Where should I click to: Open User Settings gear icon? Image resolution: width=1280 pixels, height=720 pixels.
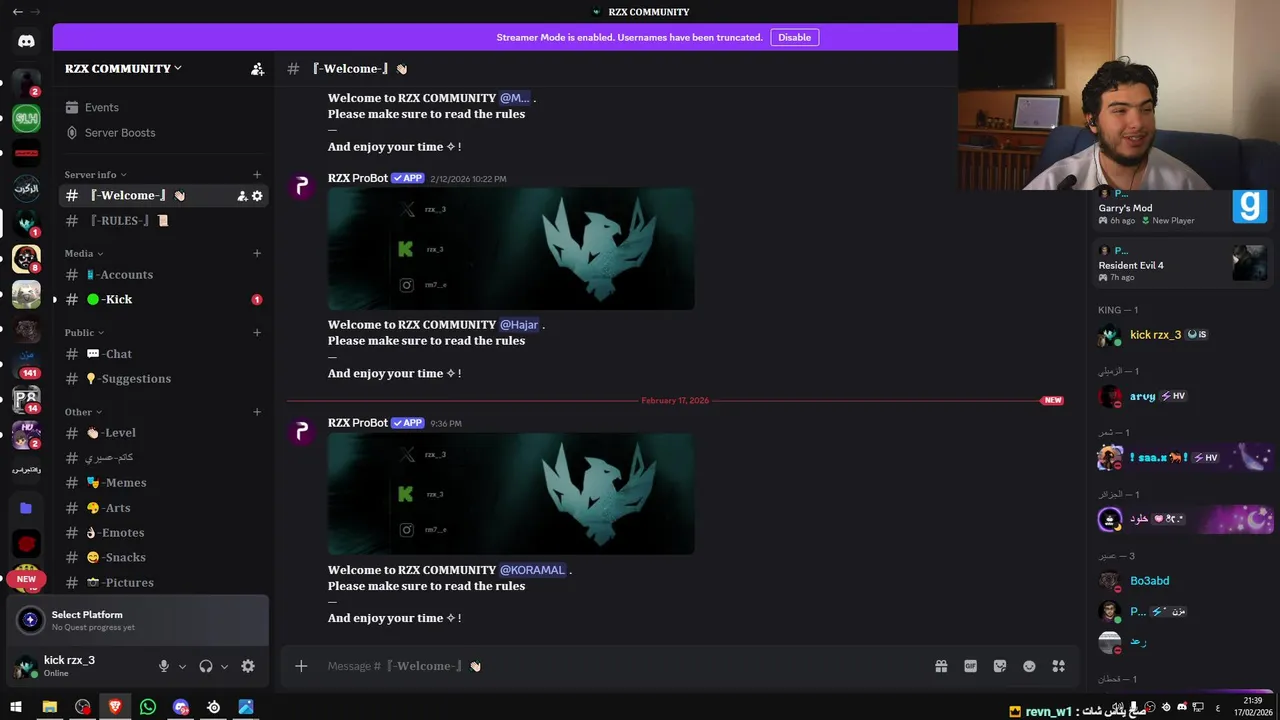coord(248,666)
